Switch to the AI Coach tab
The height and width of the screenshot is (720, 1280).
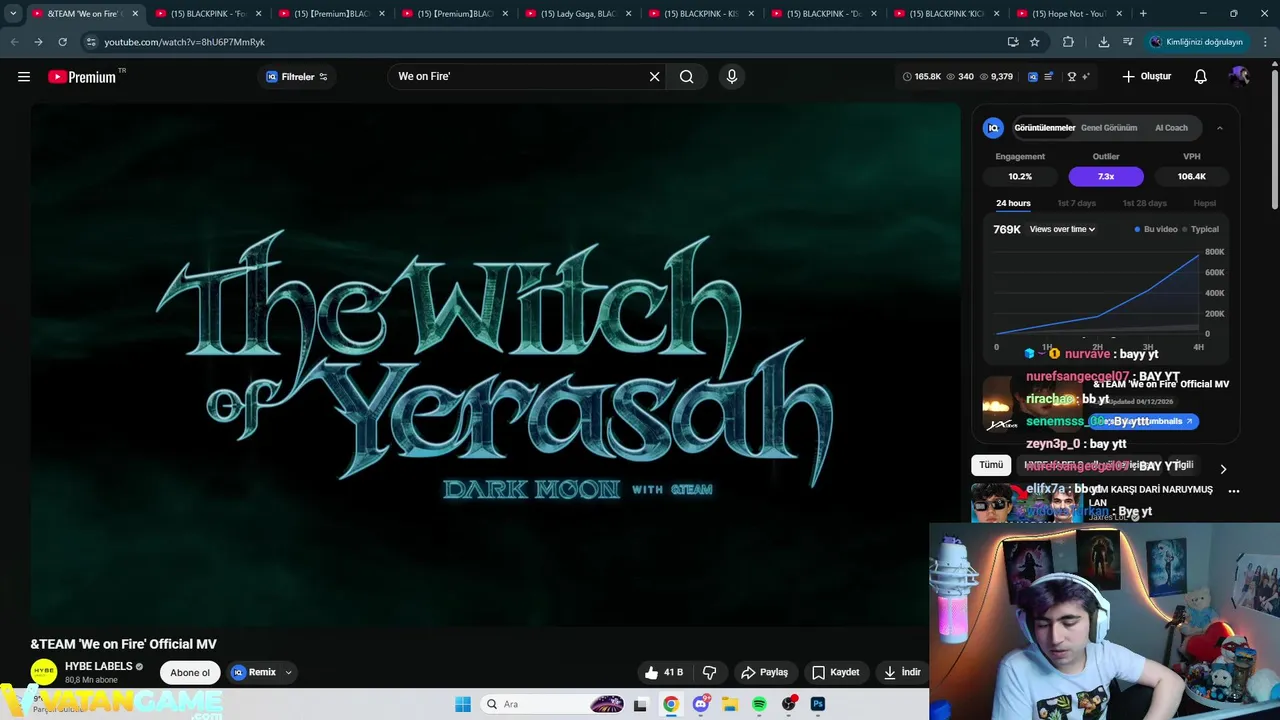pyautogui.click(x=1171, y=128)
